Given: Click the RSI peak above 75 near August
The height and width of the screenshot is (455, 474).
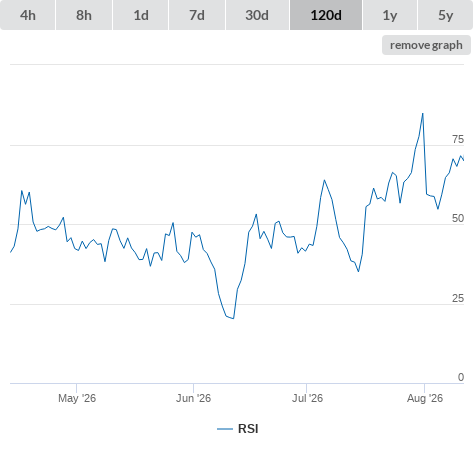Looking at the screenshot, I should point(423,114).
